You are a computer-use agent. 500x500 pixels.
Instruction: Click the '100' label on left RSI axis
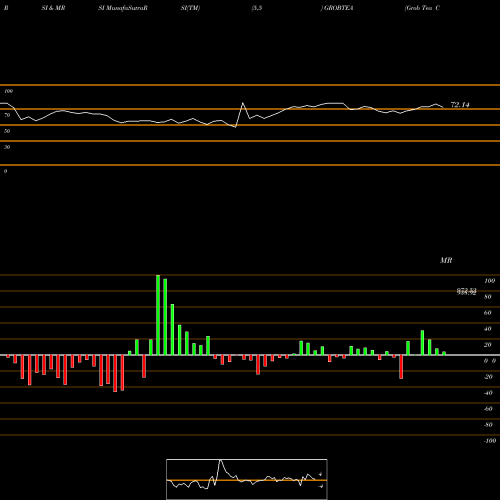point(8,91)
